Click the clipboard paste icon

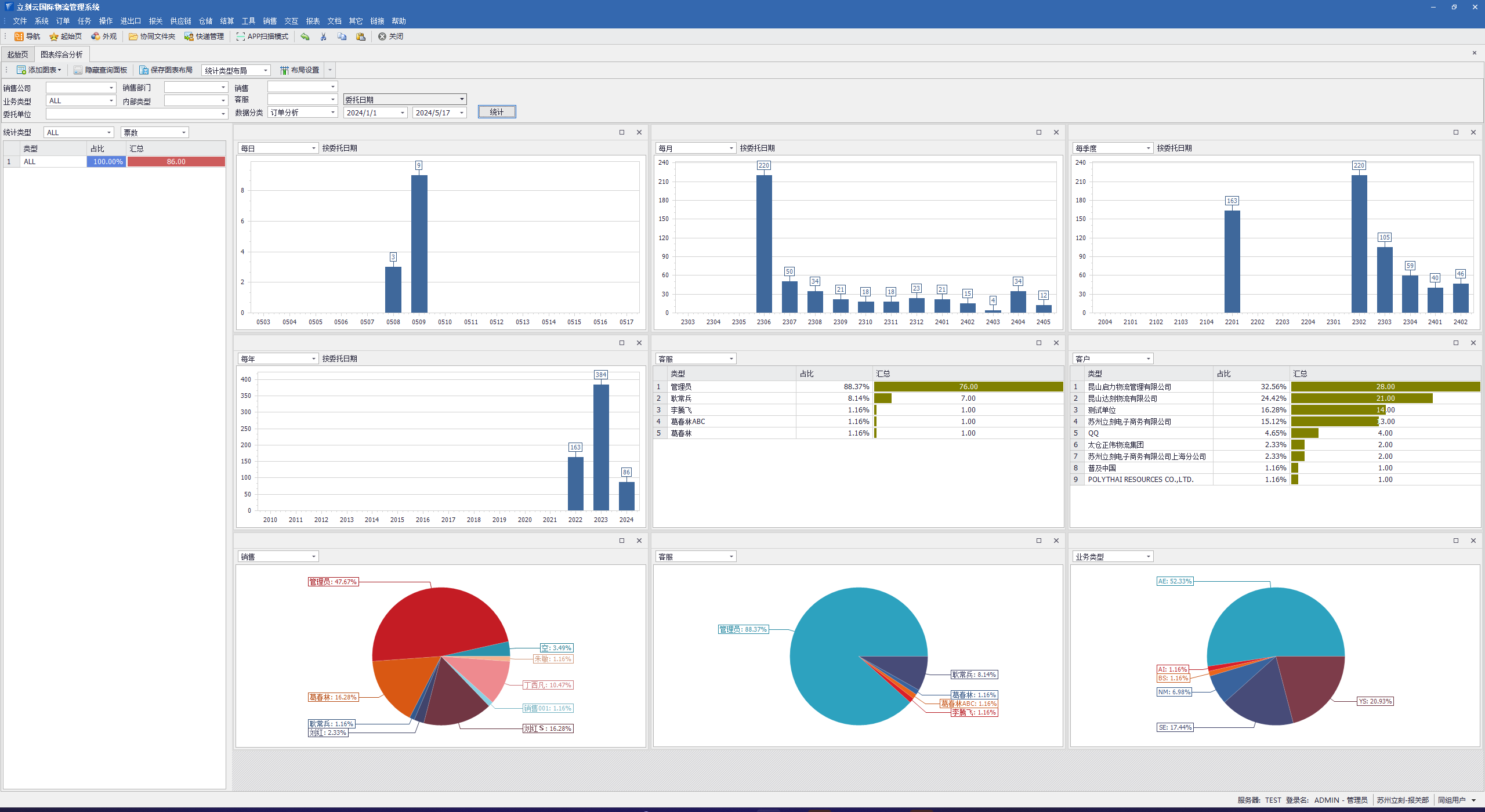pyautogui.click(x=361, y=37)
